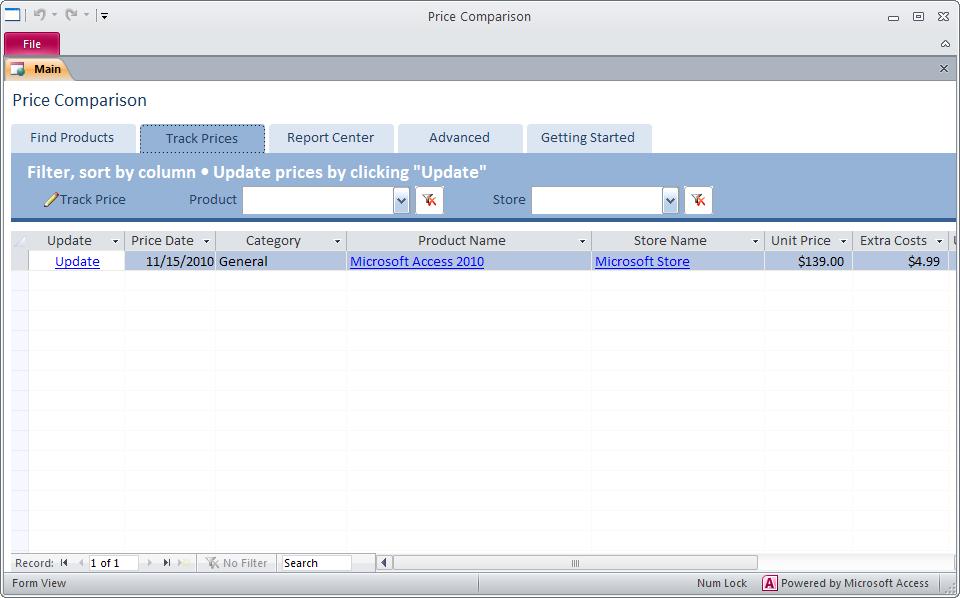Open the Microsoft Access 2010 product link
The image size is (960, 598).
[417, 261]
